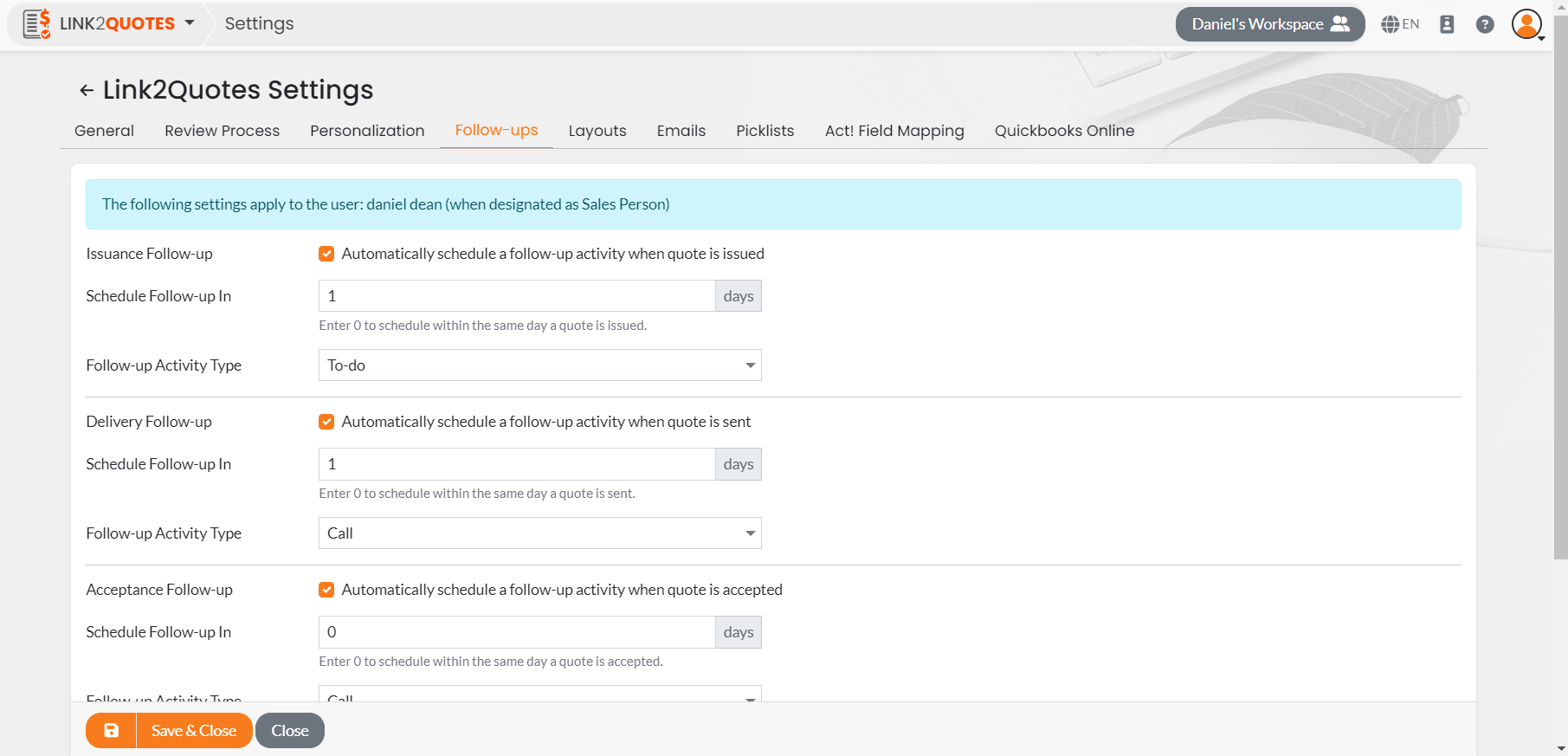The image size is (1568, 756).
Task: Click the Issuance Schedule Follow-up In days field
Action: [517, 296]
